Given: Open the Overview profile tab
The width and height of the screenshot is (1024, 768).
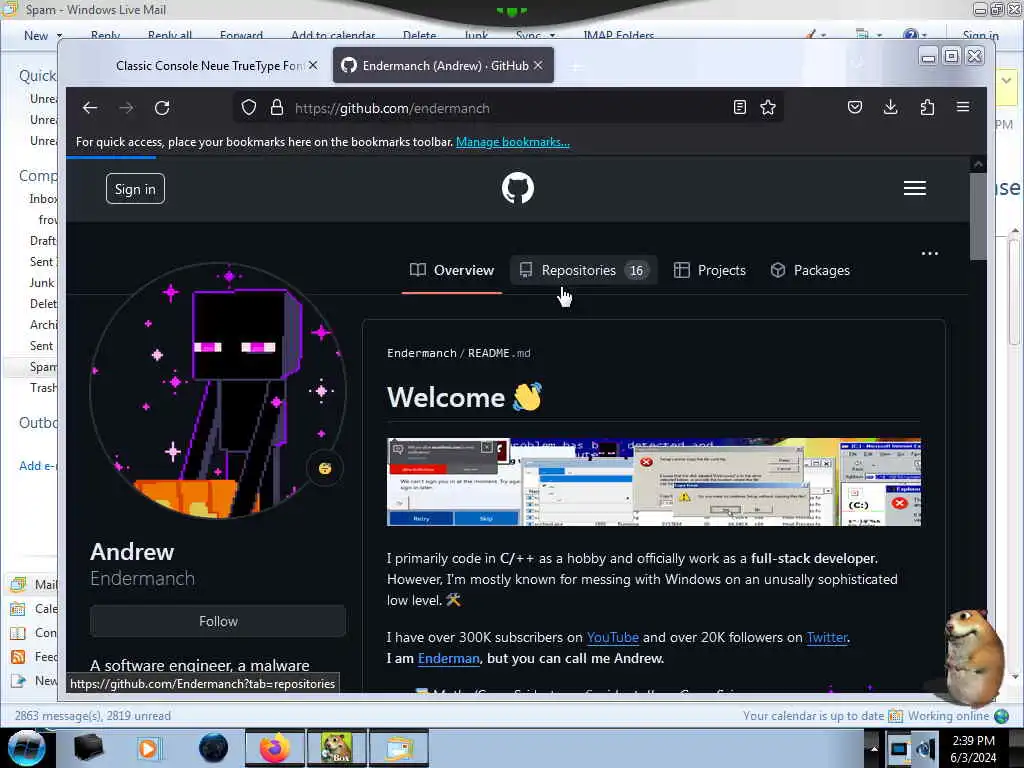Looking at the screenshot, I should click(x=452, y=270).
